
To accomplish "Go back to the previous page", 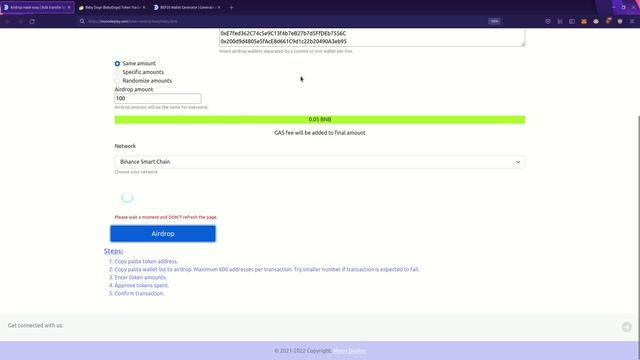I will click(7, 21).
